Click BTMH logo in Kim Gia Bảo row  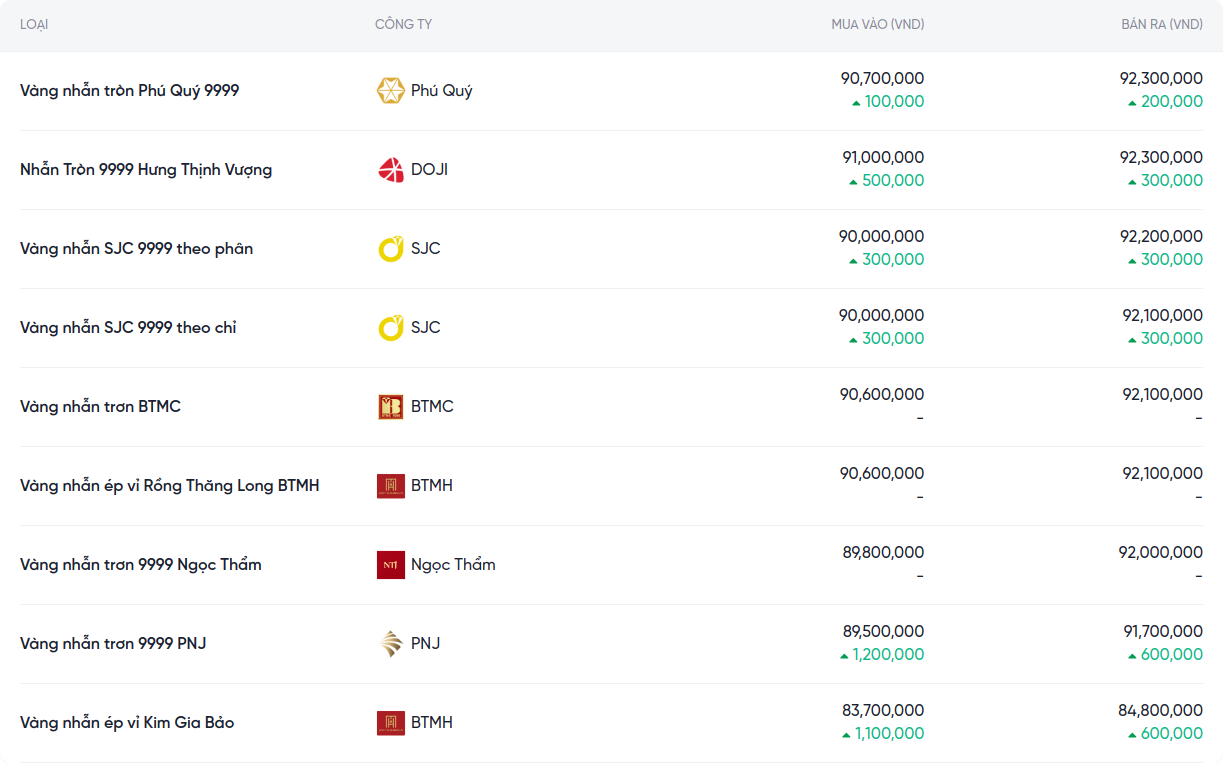390,723
